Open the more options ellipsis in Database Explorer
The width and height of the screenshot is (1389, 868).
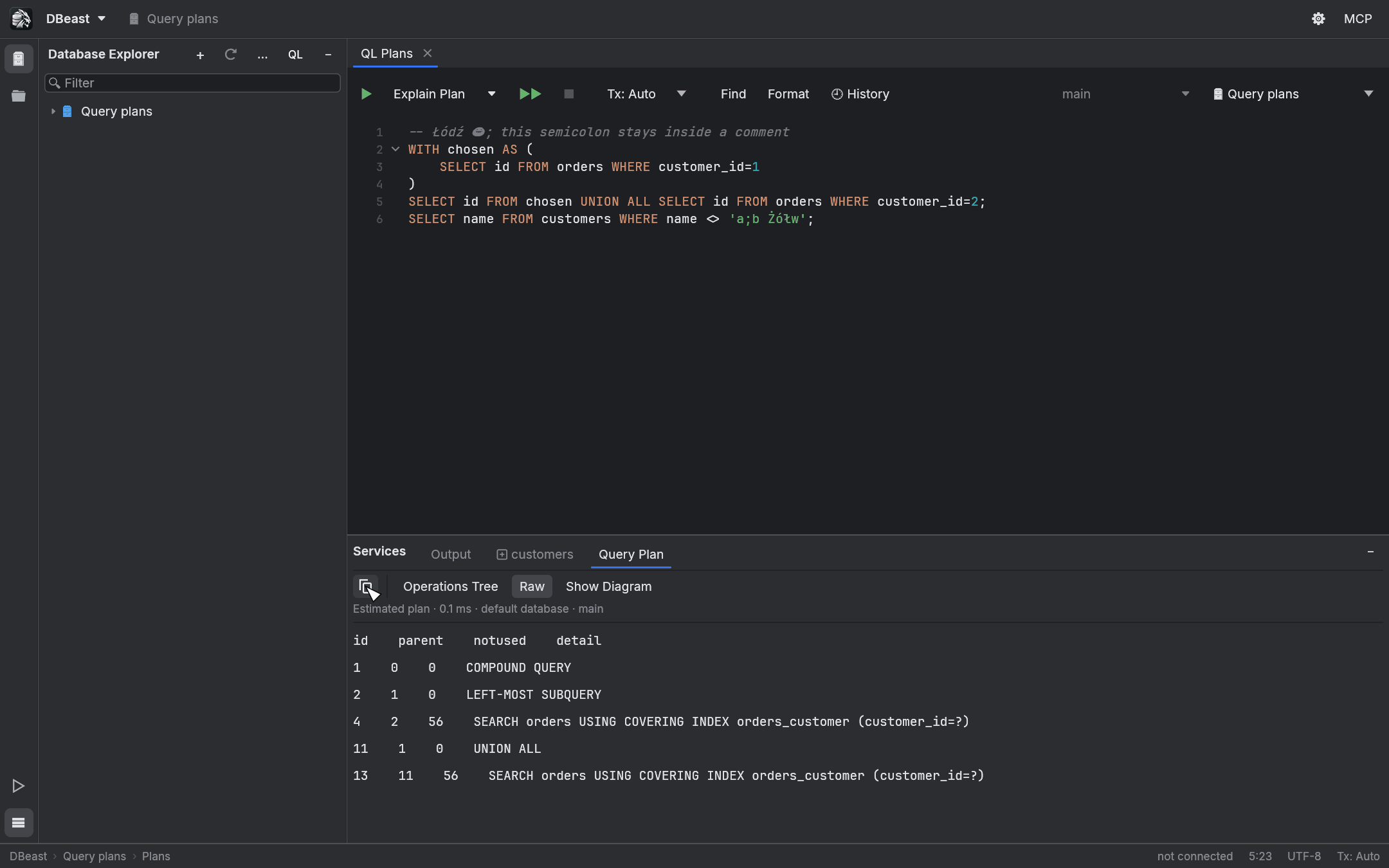click(x=262, y=55)
